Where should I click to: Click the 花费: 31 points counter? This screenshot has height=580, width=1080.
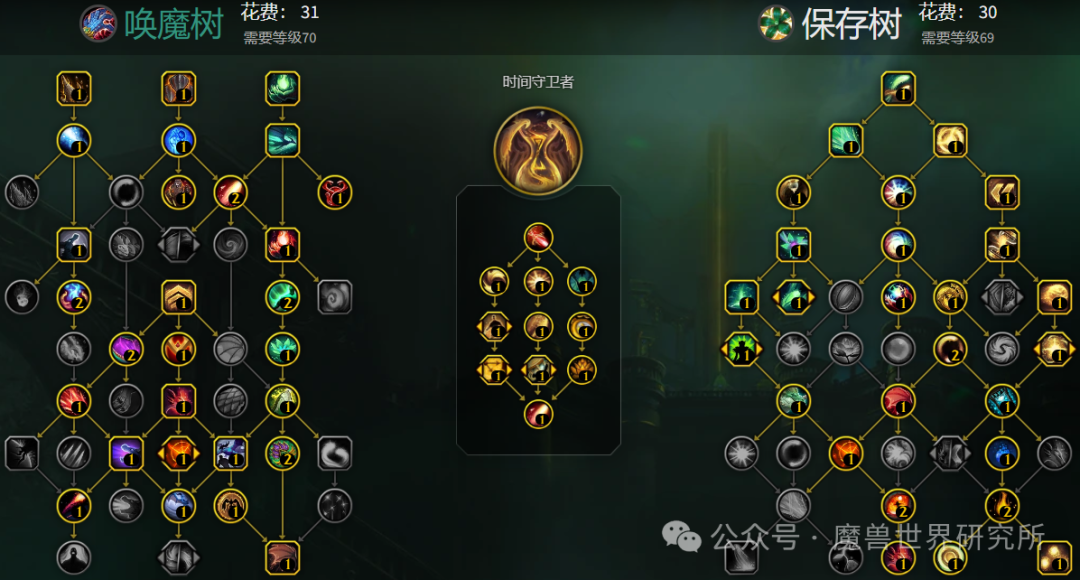[x=280, y=12]
